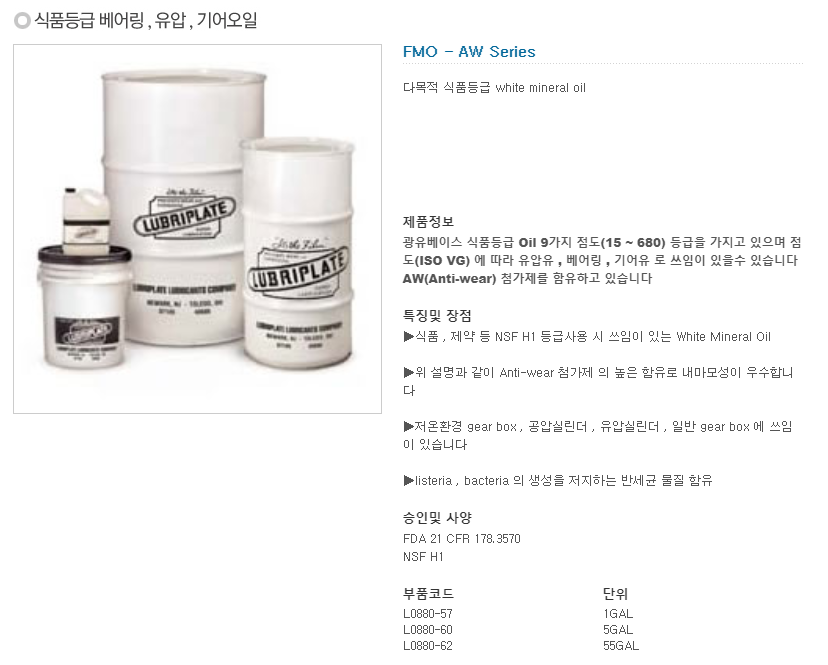Click the 제품정보 section heading

coord(428,221)
